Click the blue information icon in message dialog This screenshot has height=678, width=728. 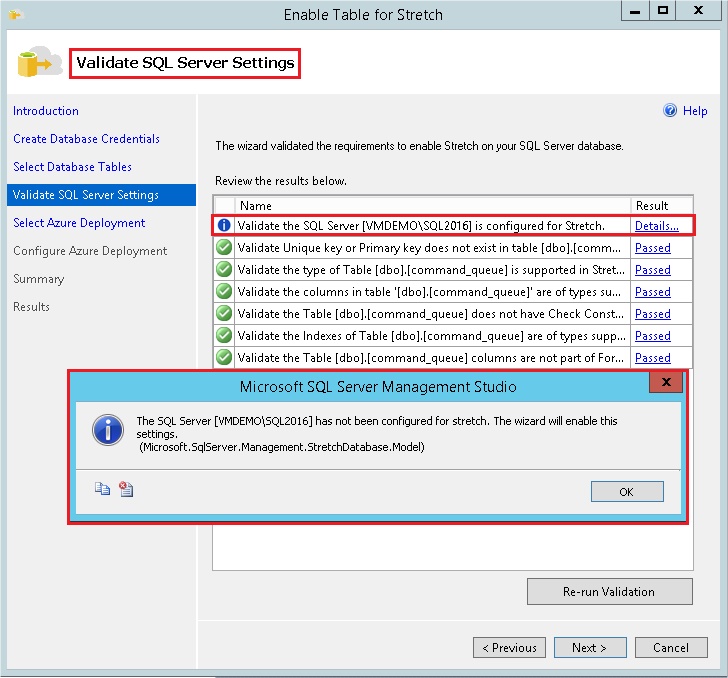(x=107, y=431)
